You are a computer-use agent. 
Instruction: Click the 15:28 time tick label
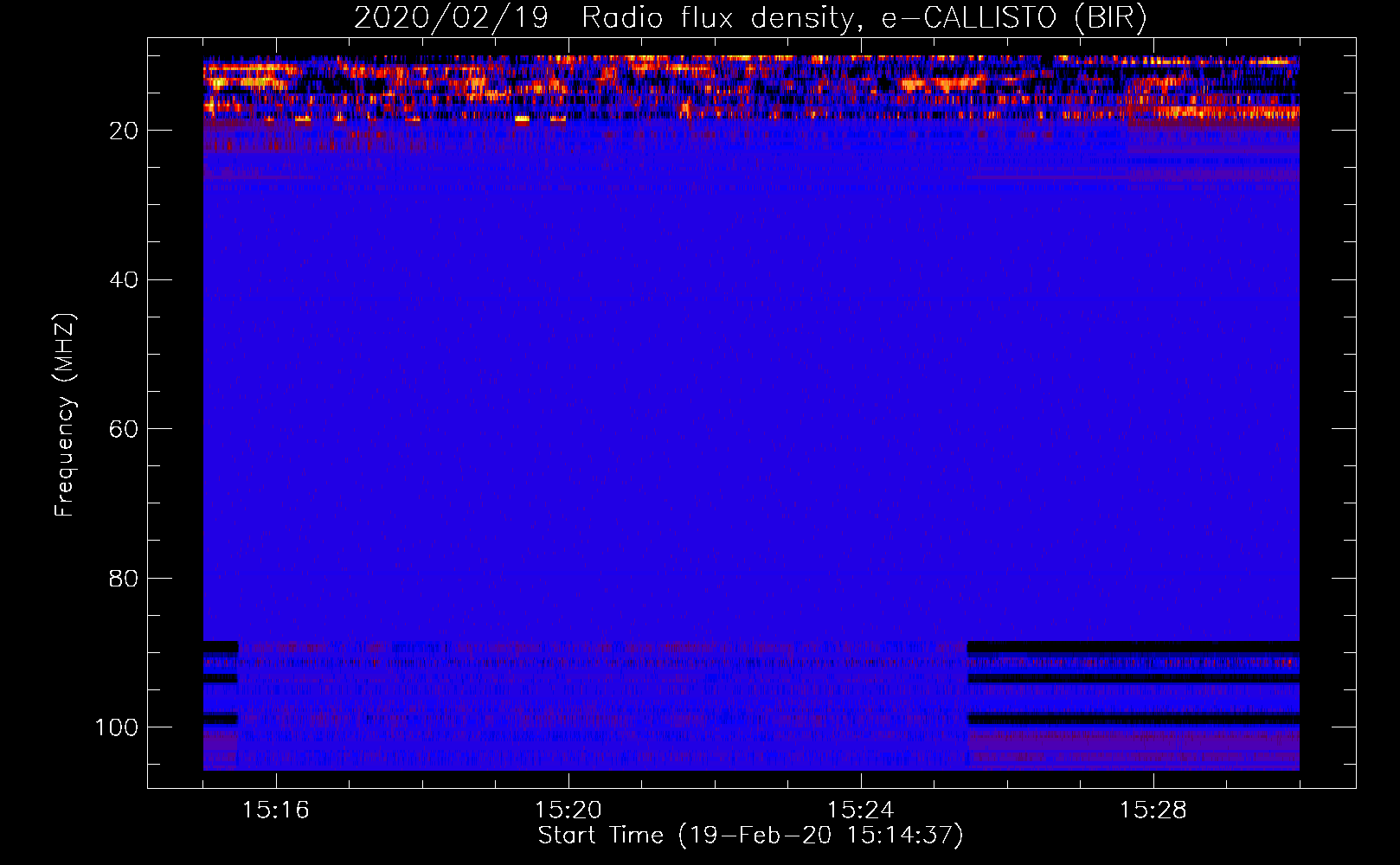(x=1153, y=811)
